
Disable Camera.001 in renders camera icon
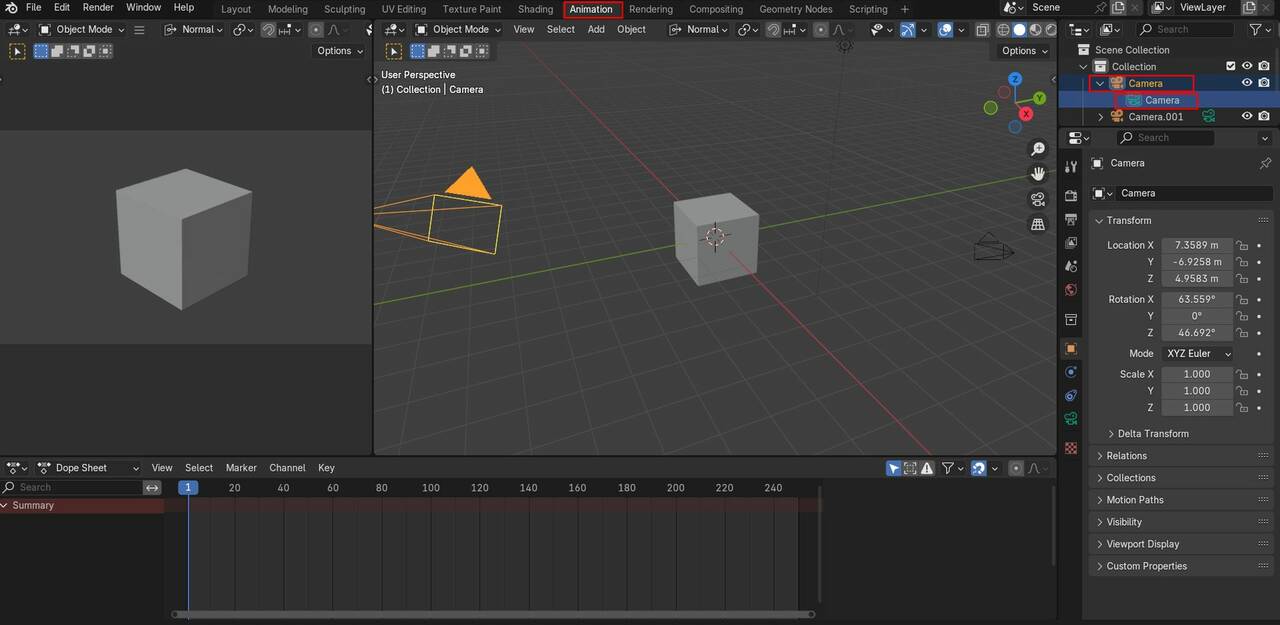[1264, 116]
